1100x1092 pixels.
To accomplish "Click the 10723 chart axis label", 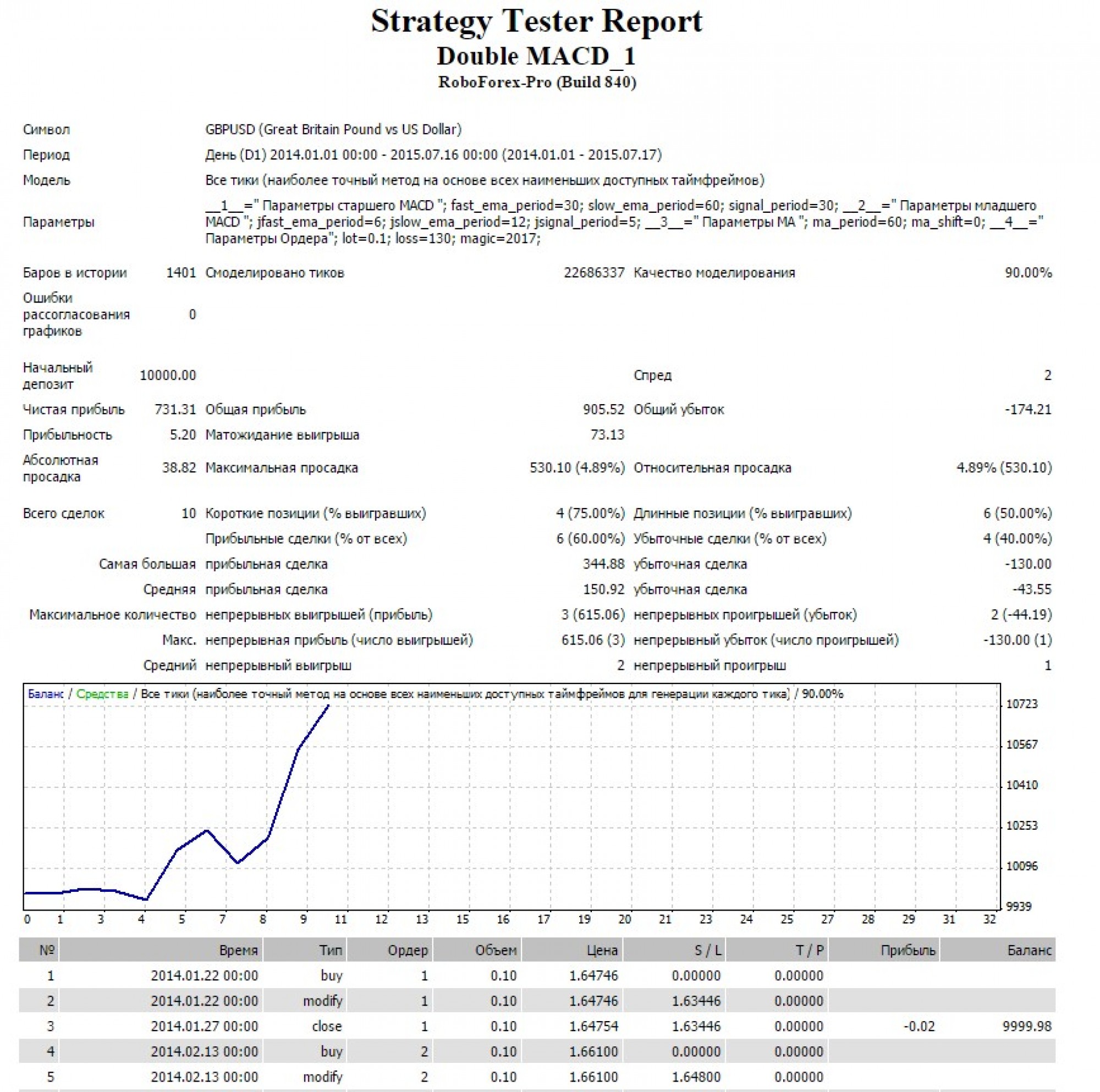I will click(1022, 704).
